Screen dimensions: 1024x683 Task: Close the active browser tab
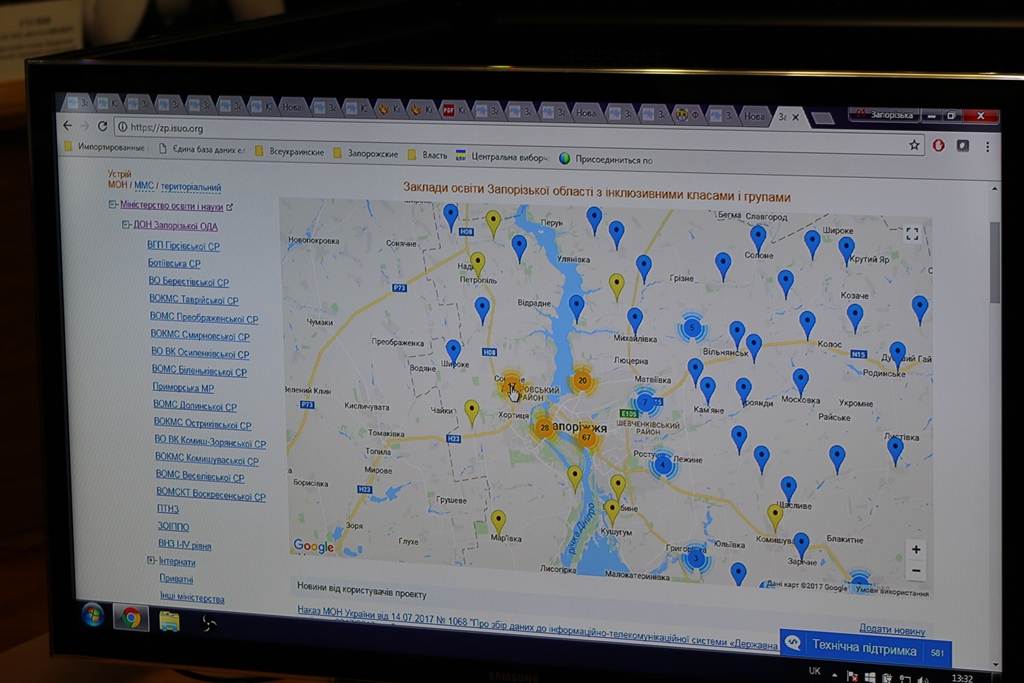pyautogui.click(x=795, y=117)
